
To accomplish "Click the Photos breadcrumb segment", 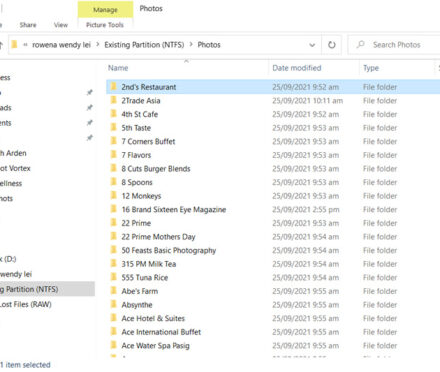I will [209, 45].
